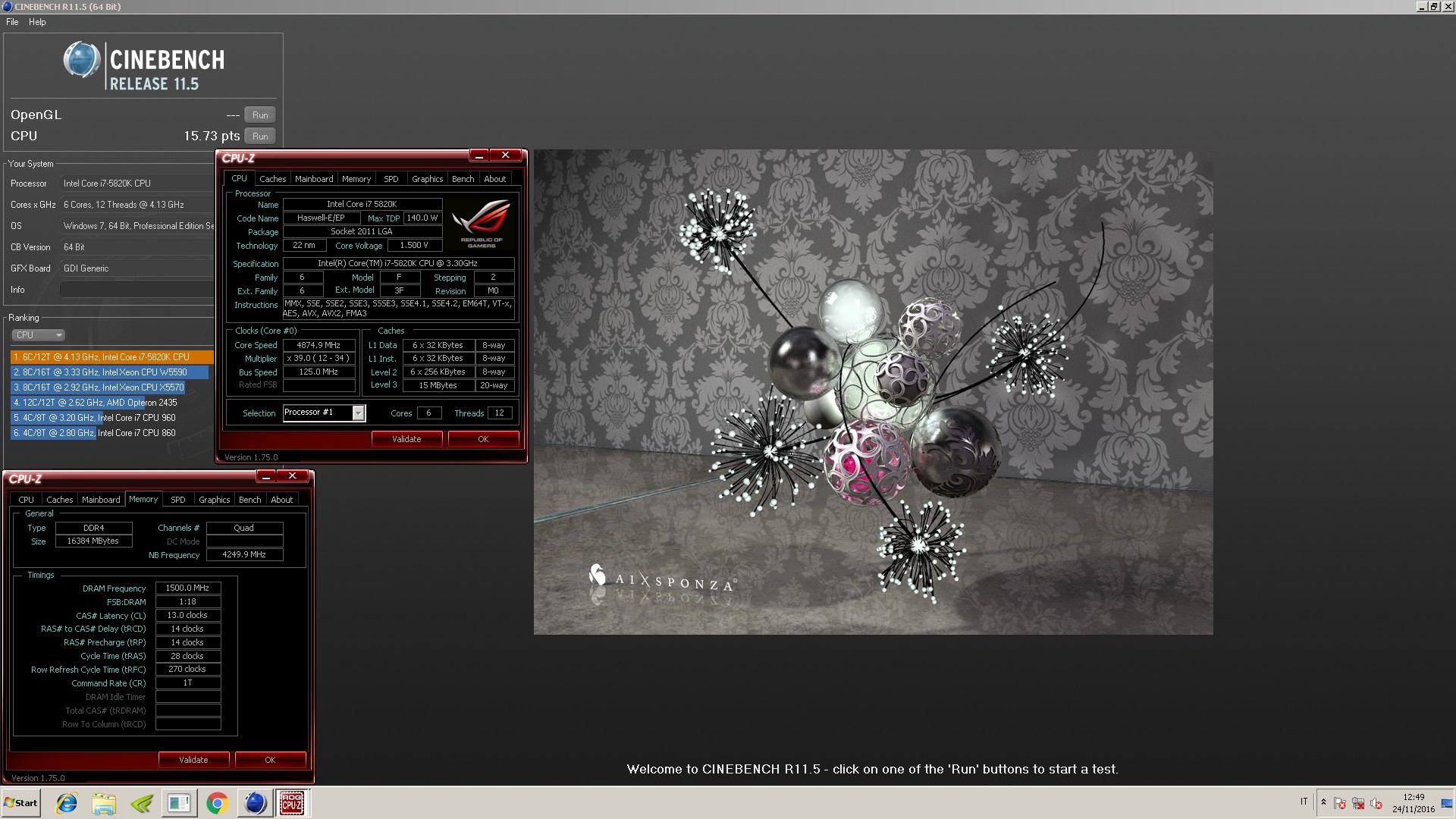Click the IT language indicator
Viewport: 1456px width, 819px height.
[x=1304, y=802]
